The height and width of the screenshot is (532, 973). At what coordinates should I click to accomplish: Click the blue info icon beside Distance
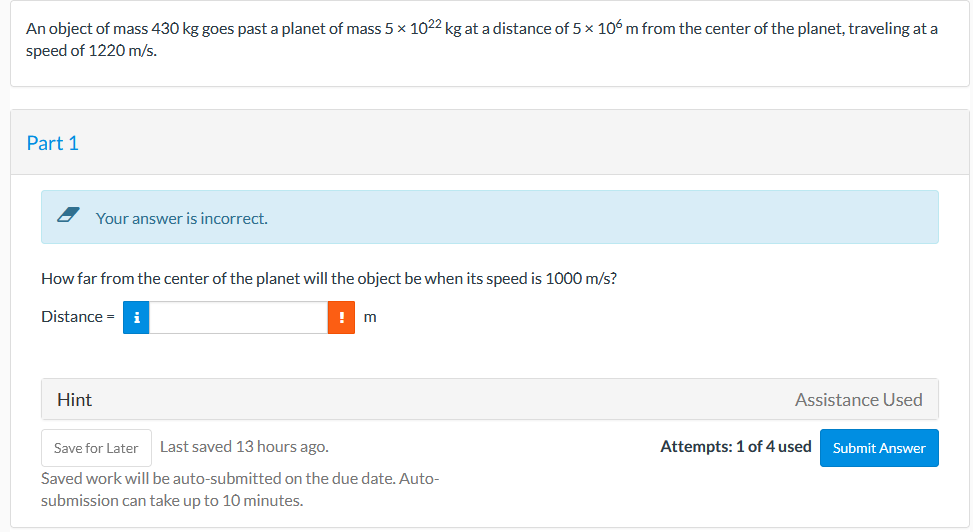136,317
